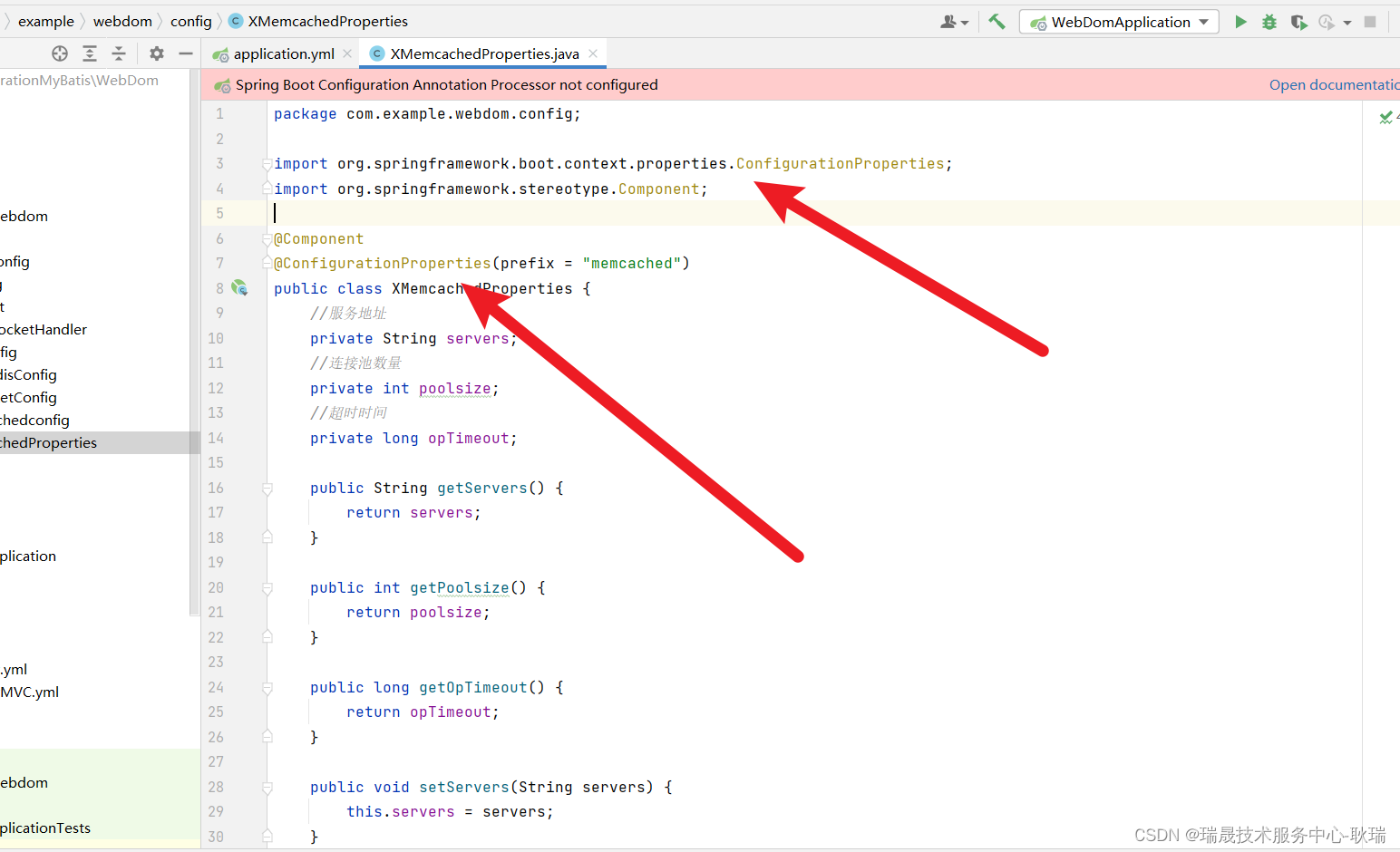This screenshot has width=1400, height=852.
Task: Expand all in project panel
Action: pyautogui.click(x=89, y=53)
